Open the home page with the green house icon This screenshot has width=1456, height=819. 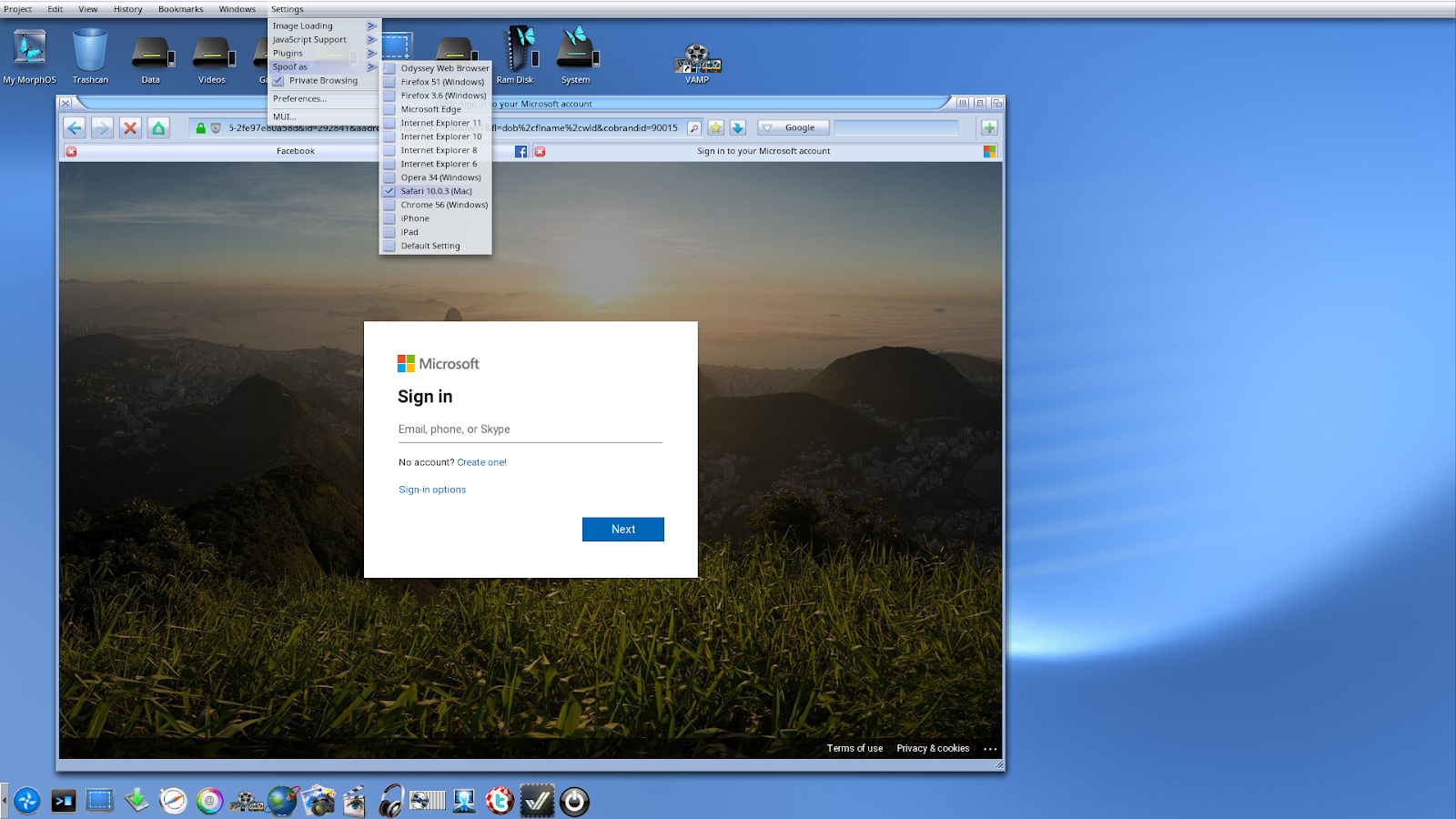158,128
